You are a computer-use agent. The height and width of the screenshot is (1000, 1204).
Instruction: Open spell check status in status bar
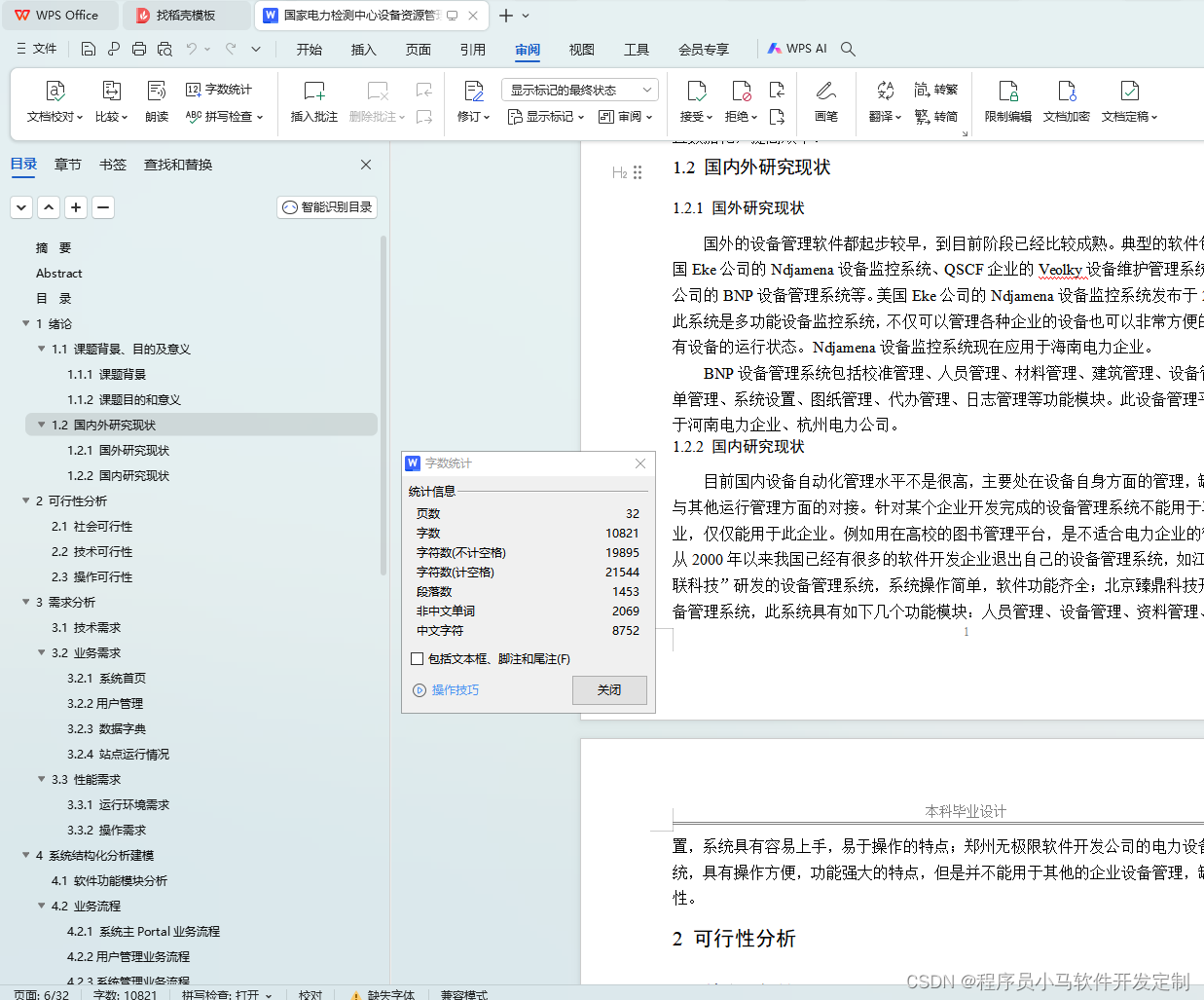click(x=227, y=994)
